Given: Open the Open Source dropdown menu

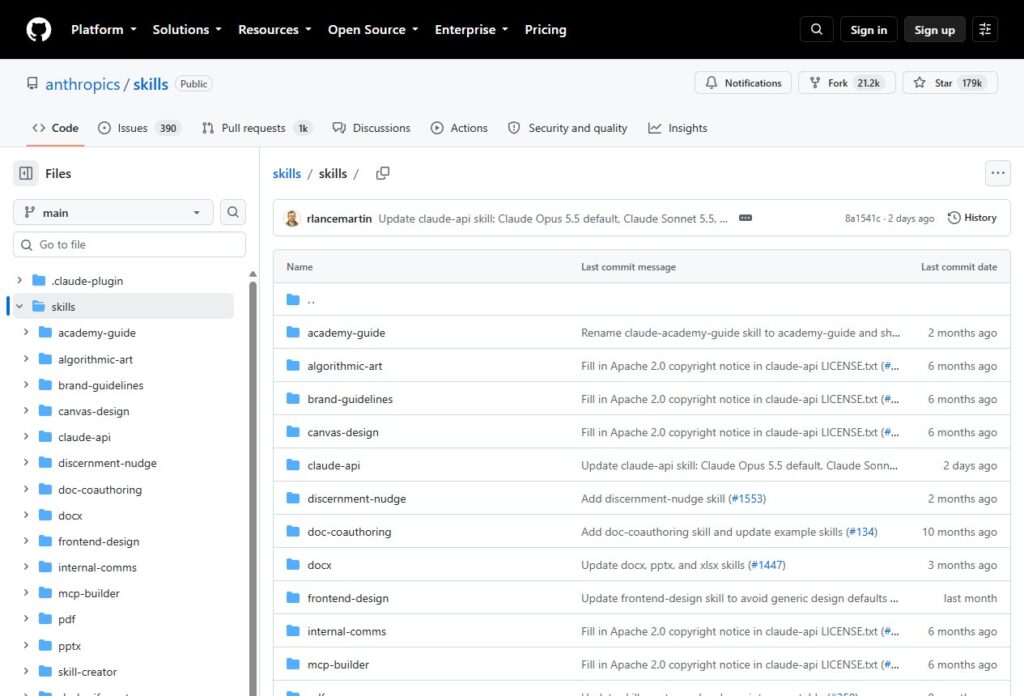Looking at the screenshot, I should 373,29.
